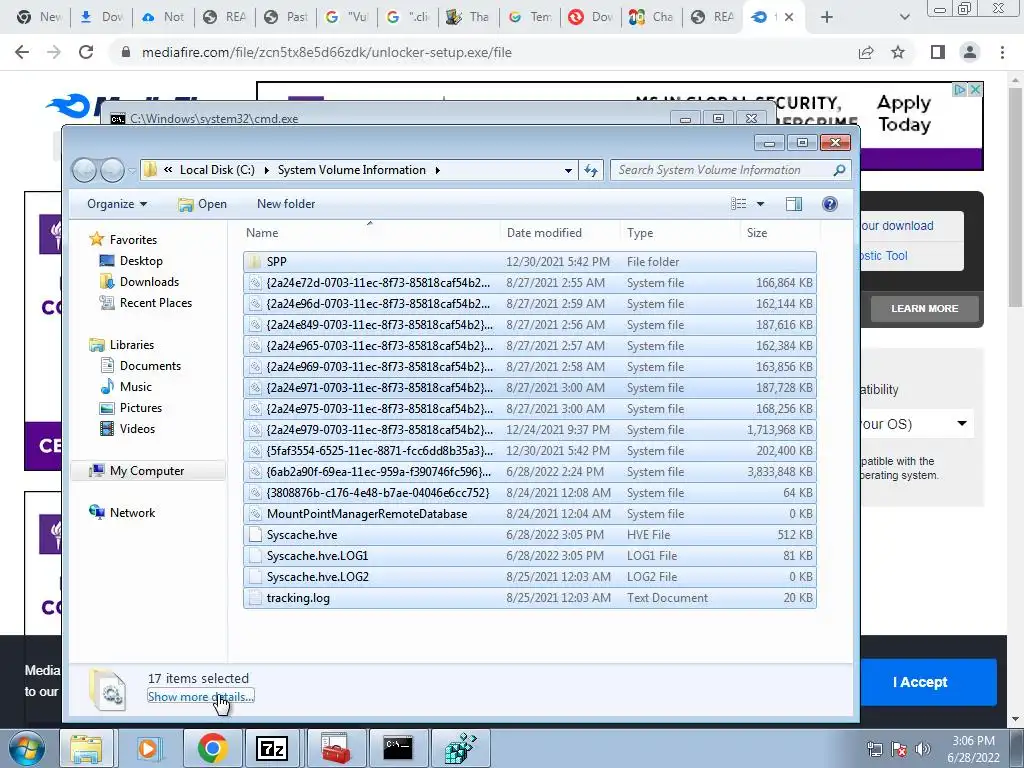Image resolution: width=1024 pixels, height=768 pixels.
Task: Sort by Date modified column header
Action: pos(560,232)
